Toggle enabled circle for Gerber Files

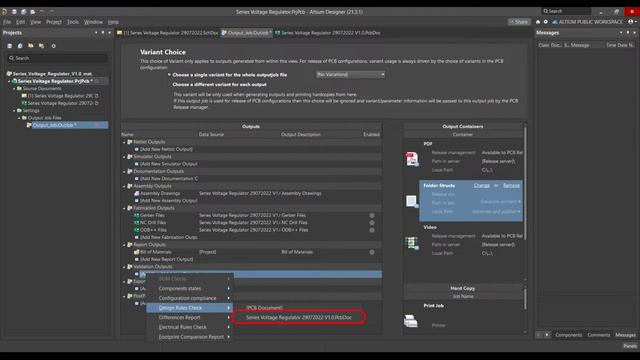372,215
